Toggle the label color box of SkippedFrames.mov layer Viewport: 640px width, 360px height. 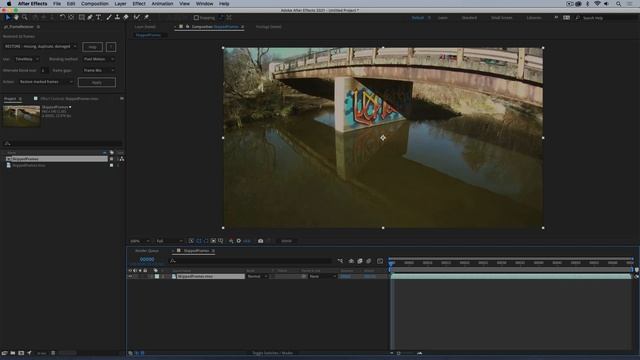coord(157,276)
